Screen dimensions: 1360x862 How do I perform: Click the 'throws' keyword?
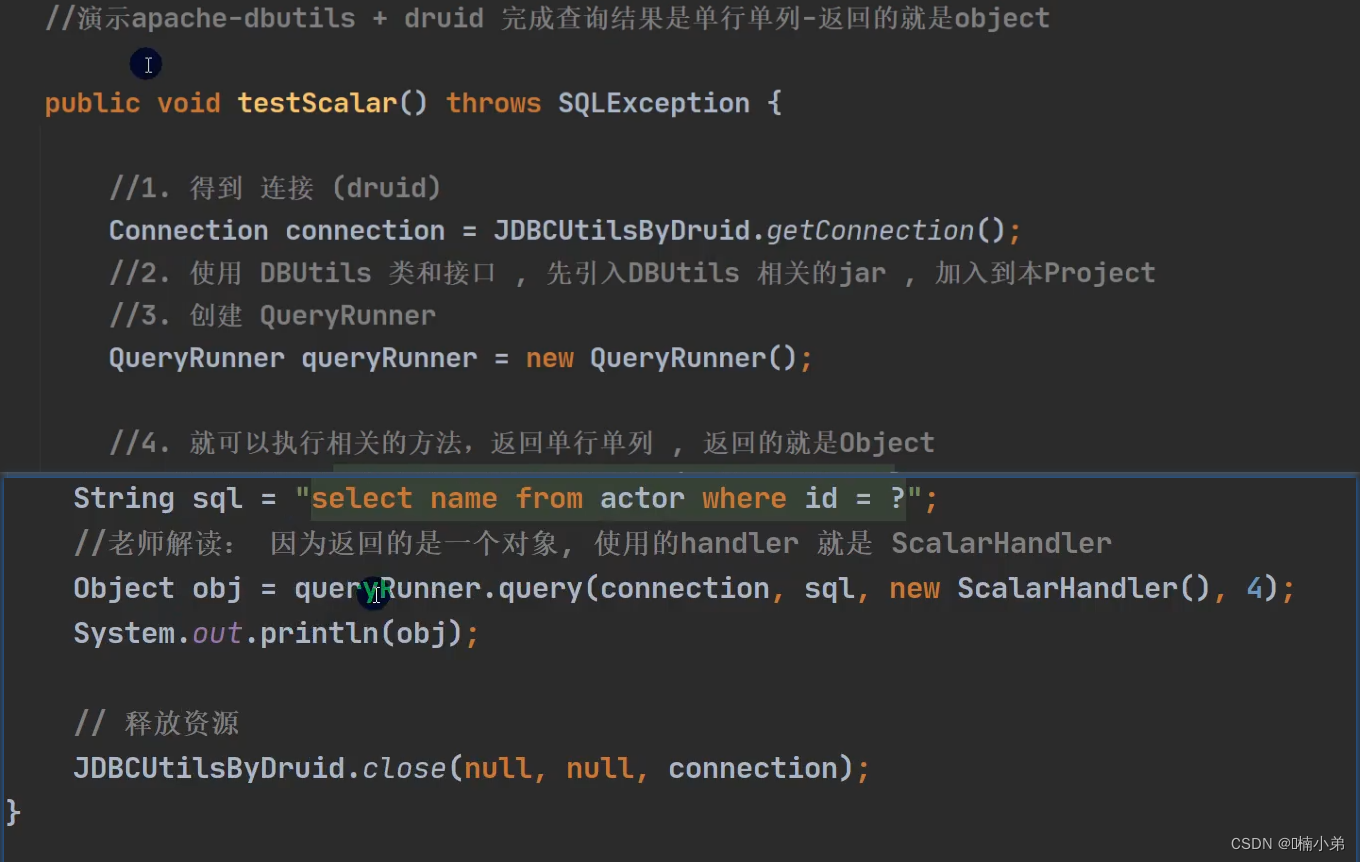493,103
